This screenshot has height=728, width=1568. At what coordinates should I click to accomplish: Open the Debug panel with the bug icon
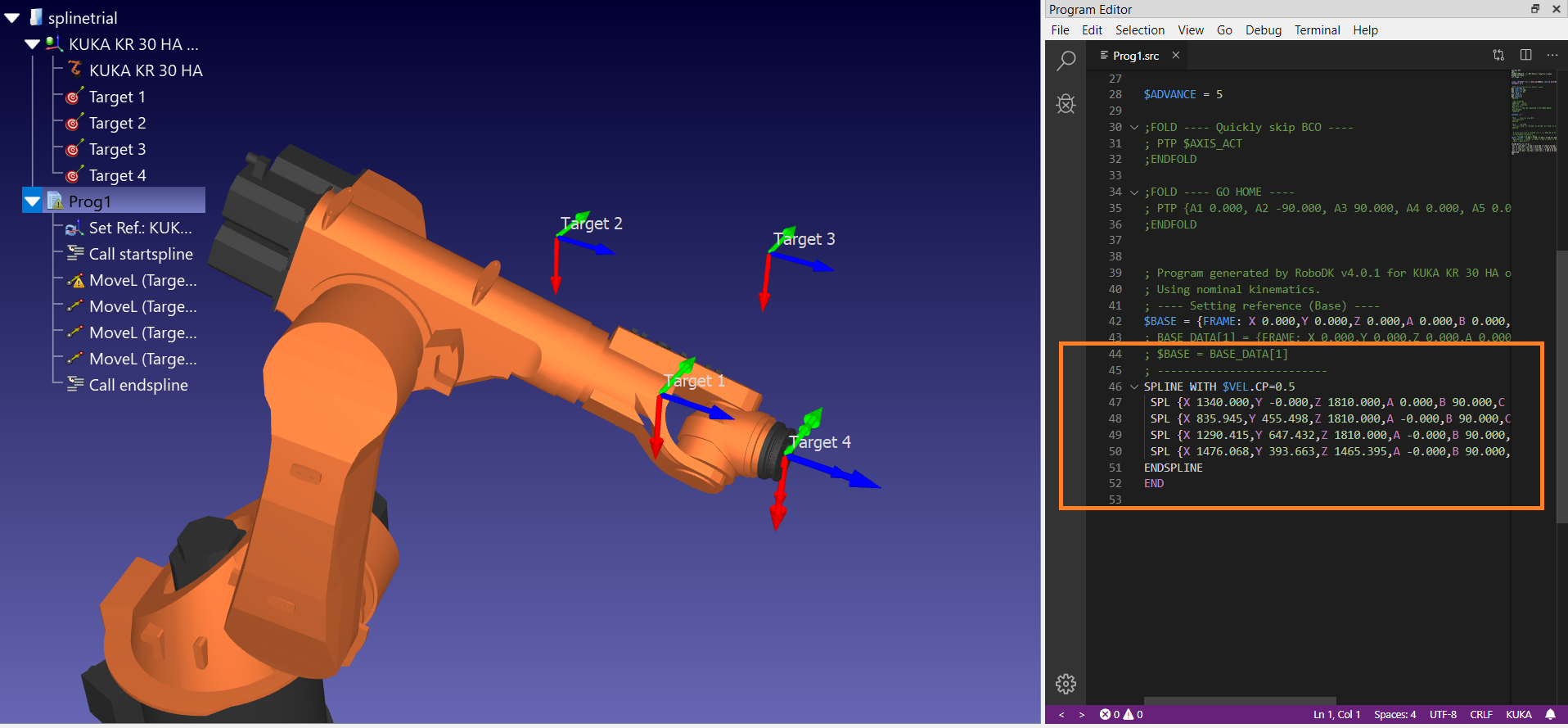pyautogui.click(x=1066, y=104)
